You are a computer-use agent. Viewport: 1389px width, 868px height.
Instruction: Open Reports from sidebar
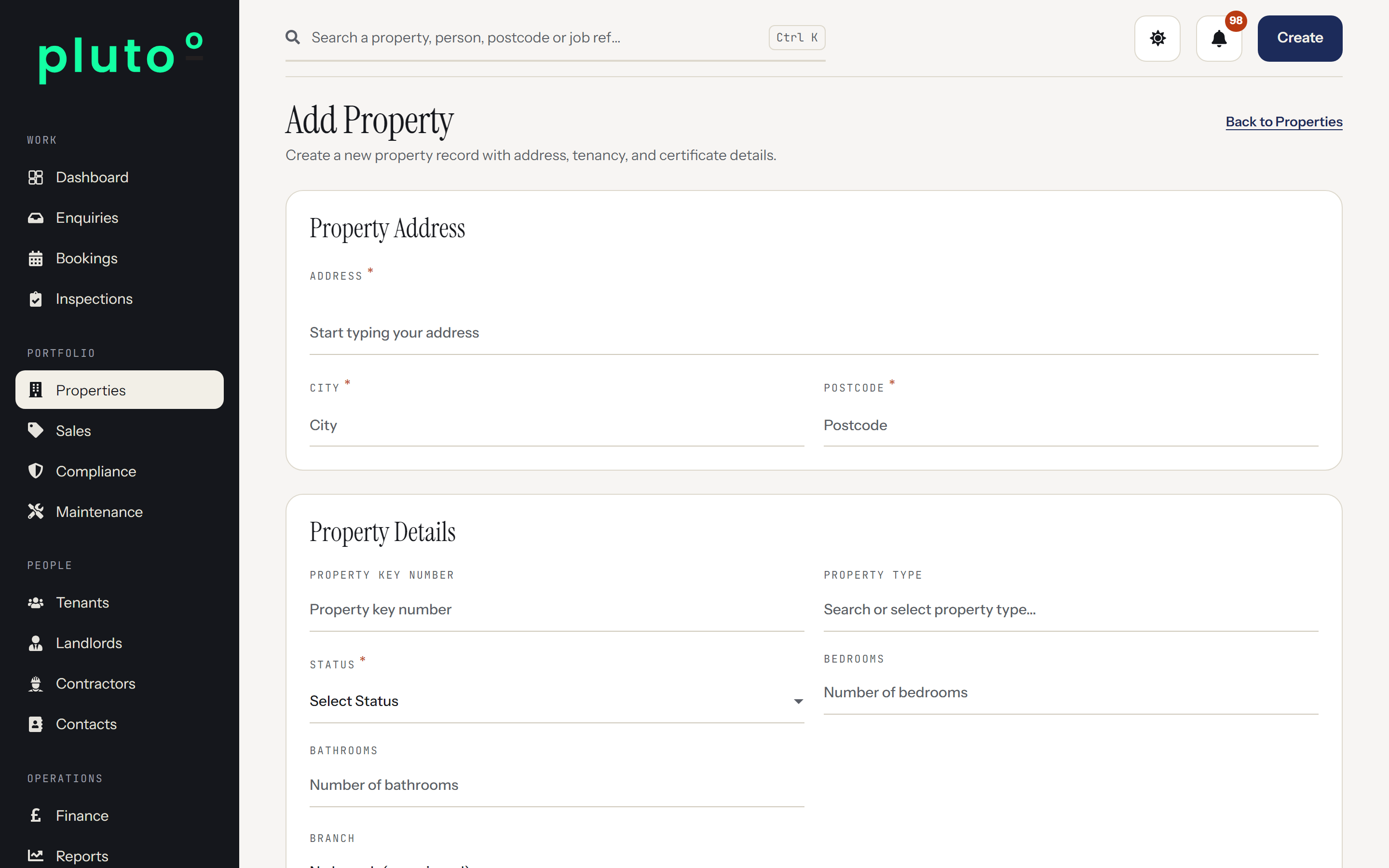click(x=120, y=855)
